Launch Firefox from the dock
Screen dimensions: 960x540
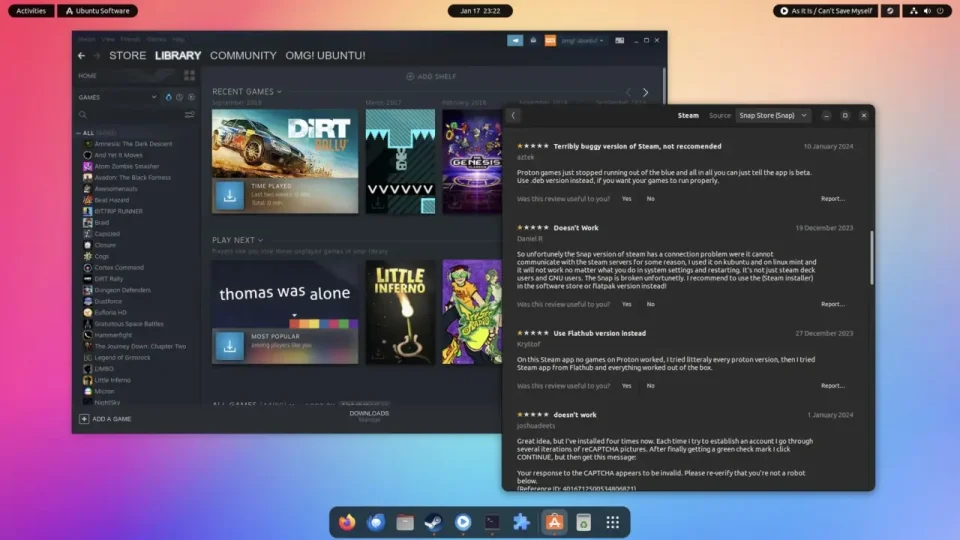click(x=347, y=522)
